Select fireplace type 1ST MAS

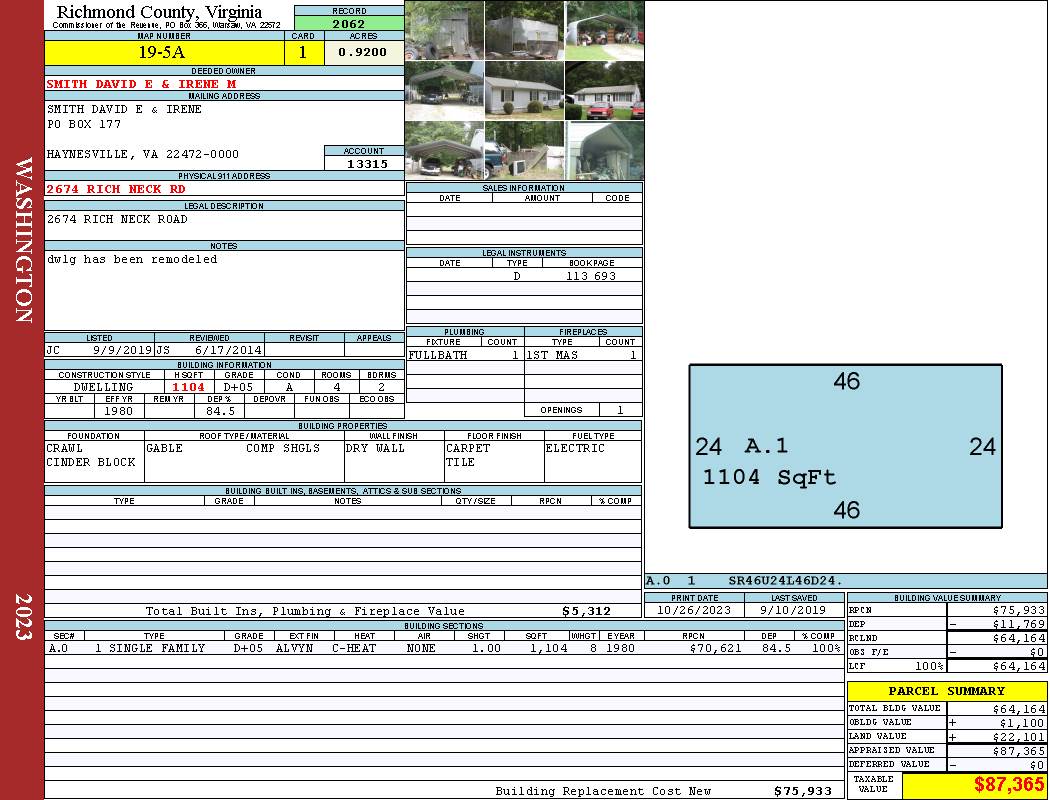pos(552,355)
